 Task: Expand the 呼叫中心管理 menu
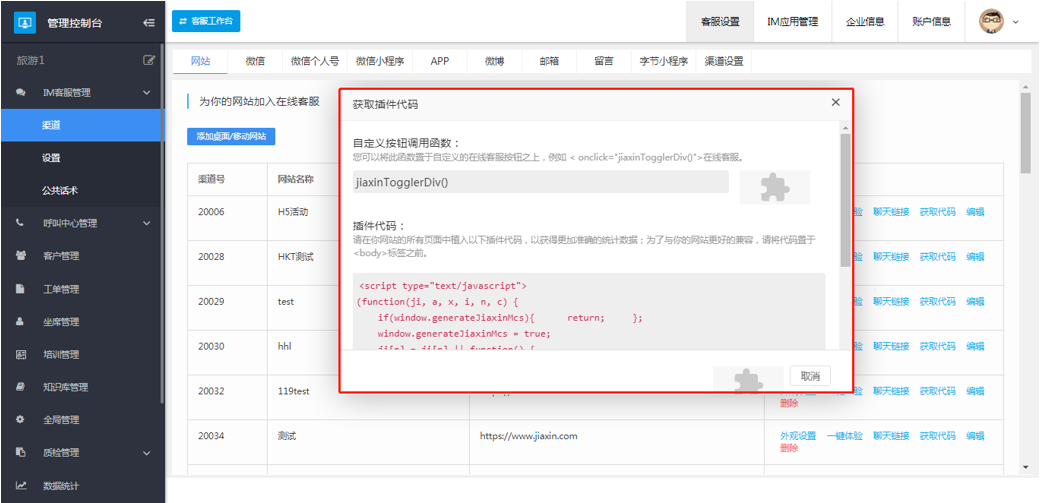pyautogui.click(x=147, y=223)
